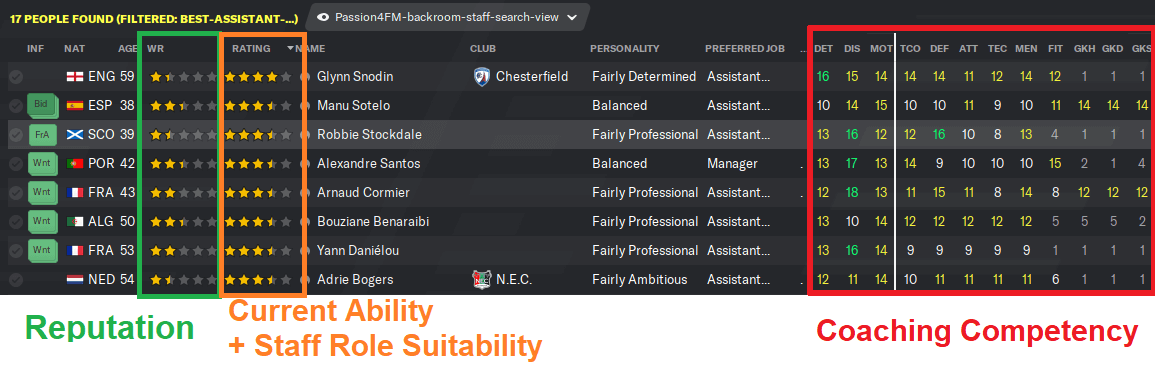Click the Wnt status icon for Alexandre Santos
The width and height of the screenshot is (1155, 368).
(x=41, y=163)
